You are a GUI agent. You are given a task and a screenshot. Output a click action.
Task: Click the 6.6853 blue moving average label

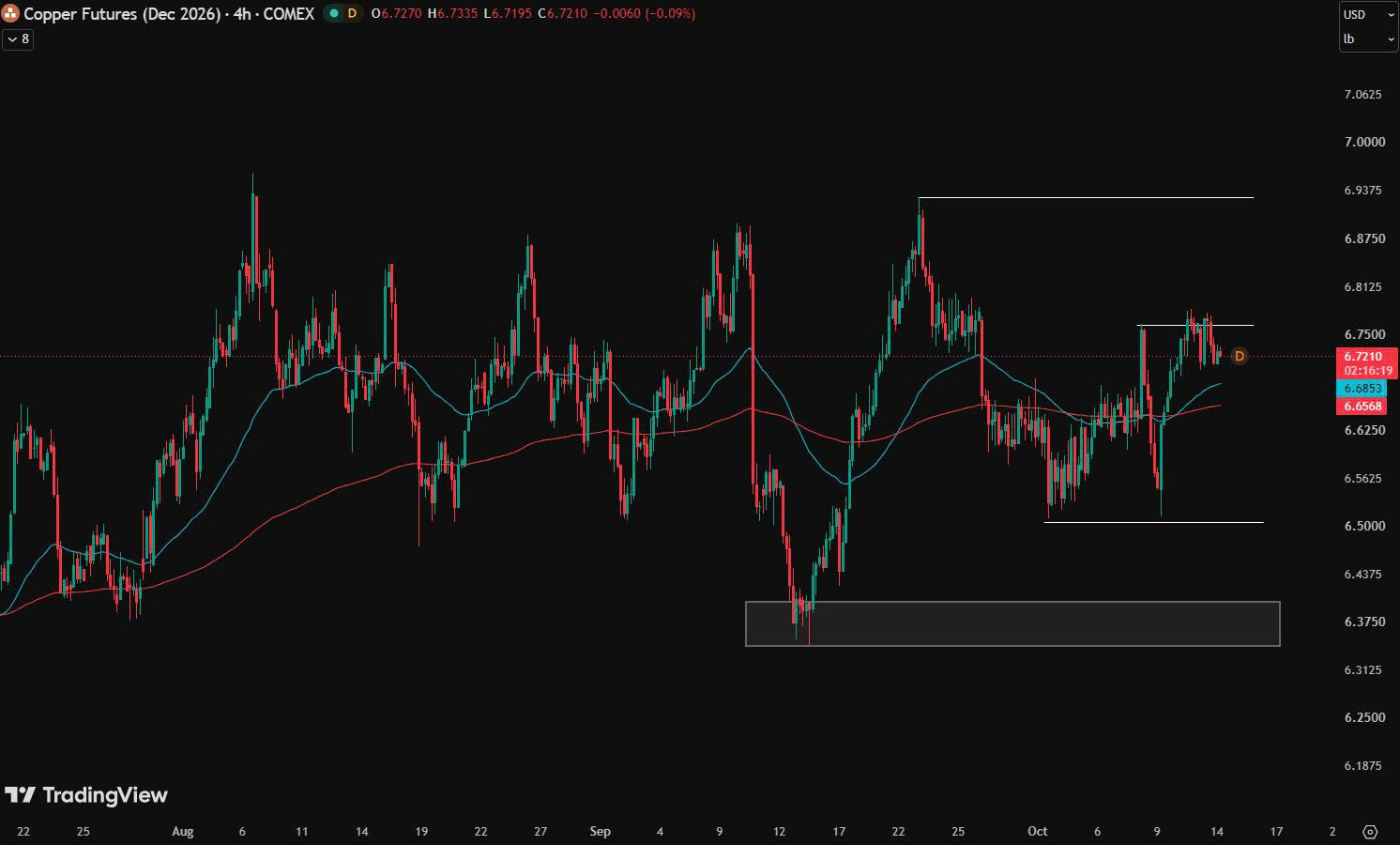(x=1362, y=388)
